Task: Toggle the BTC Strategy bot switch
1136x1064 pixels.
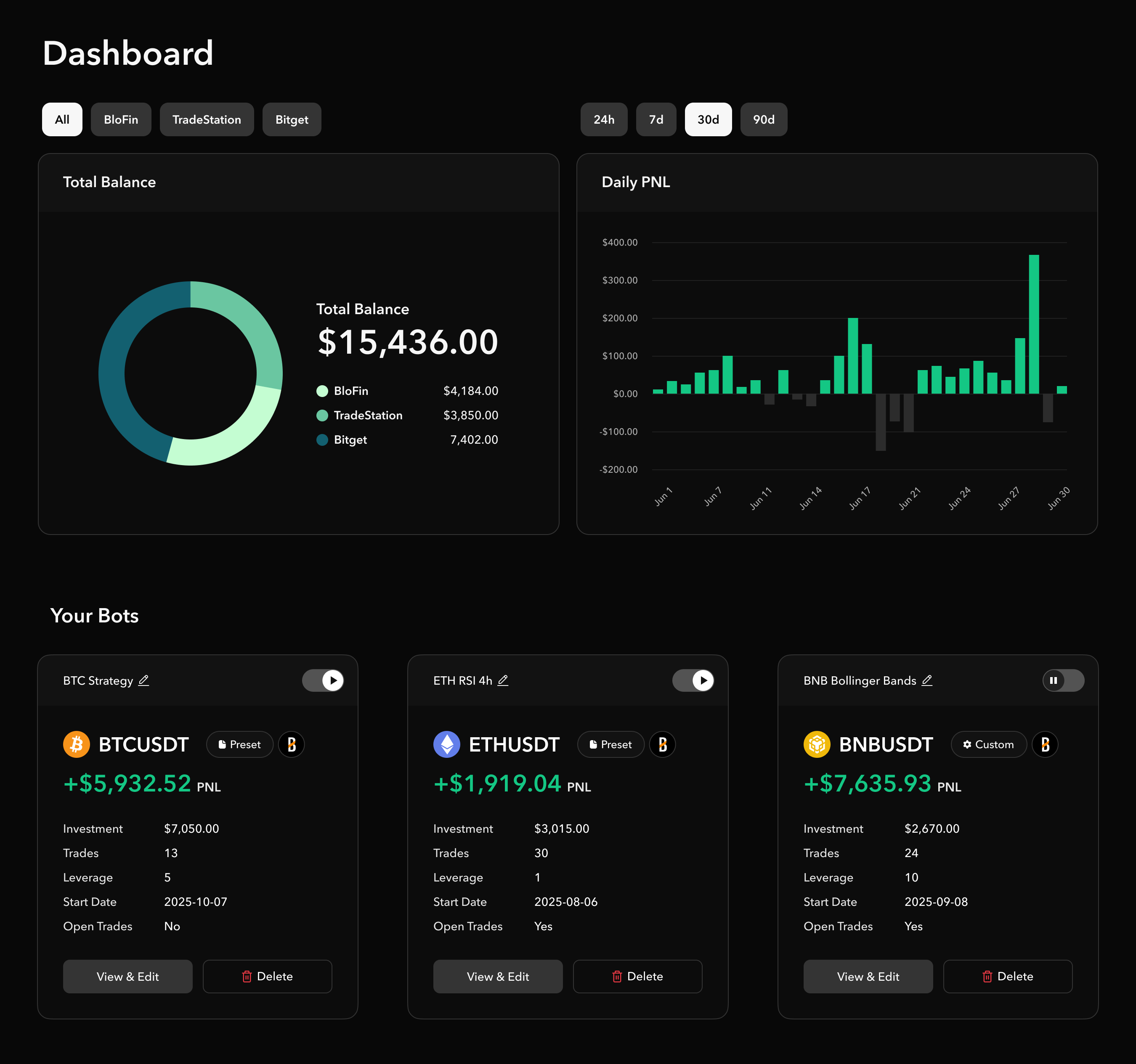Action: pos(323,680)
